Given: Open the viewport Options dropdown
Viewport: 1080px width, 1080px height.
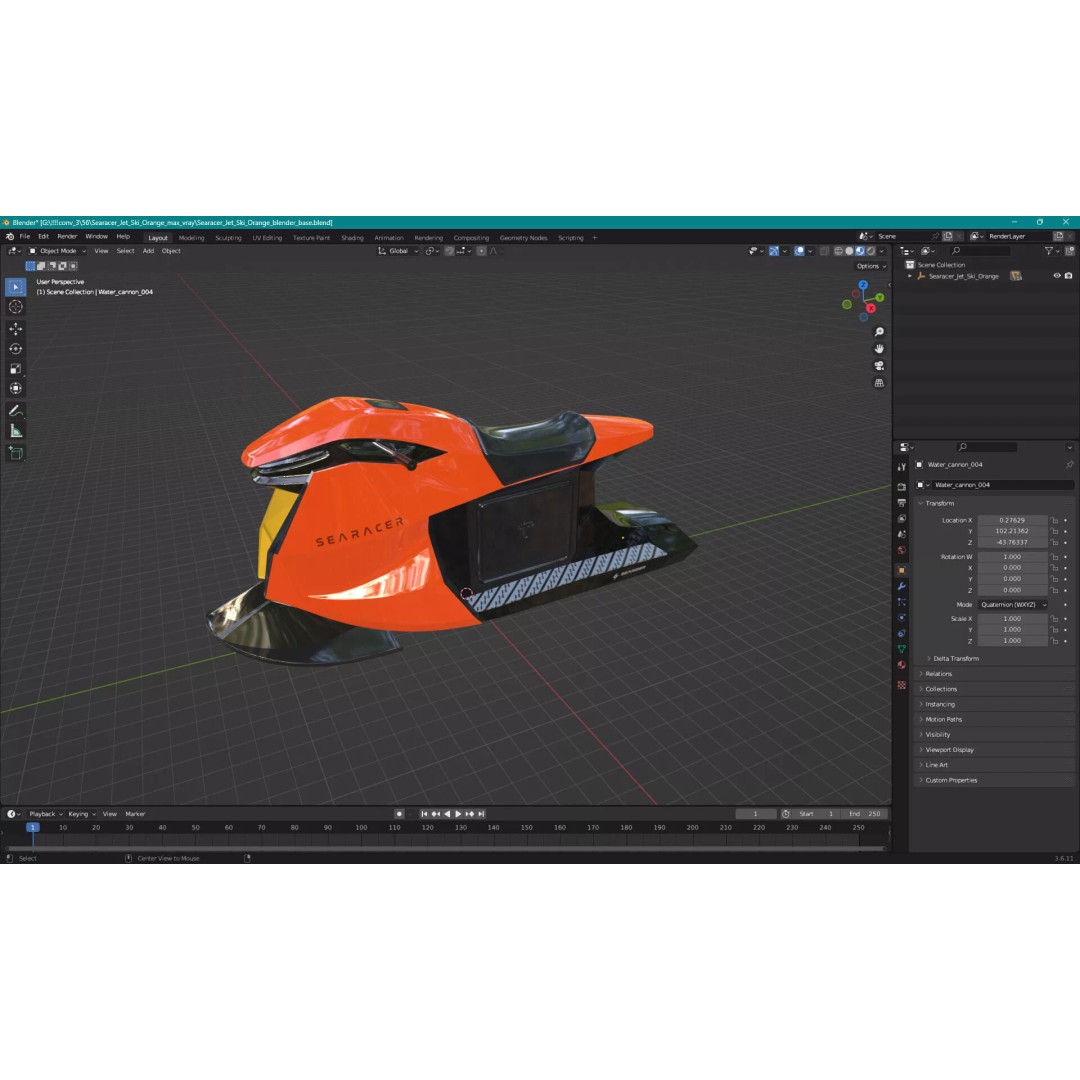Looking at the screenshot, I should pyautogui.click(x=871, y=267).
